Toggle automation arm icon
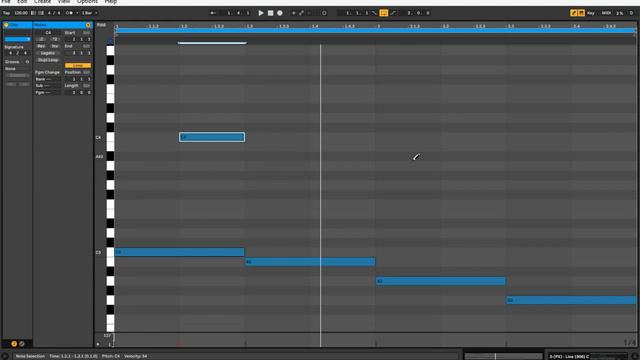Image resolution: width=640 pixels, height=360 pixels. pyautogui.click(x=301, y=13)
